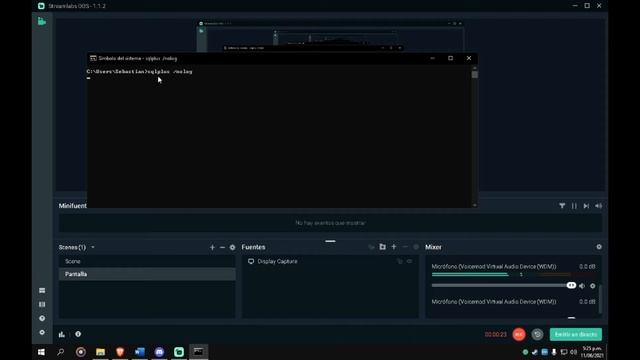Open the info icon in footer
Viewport: 640px width, 360px height.
[78, 334]
